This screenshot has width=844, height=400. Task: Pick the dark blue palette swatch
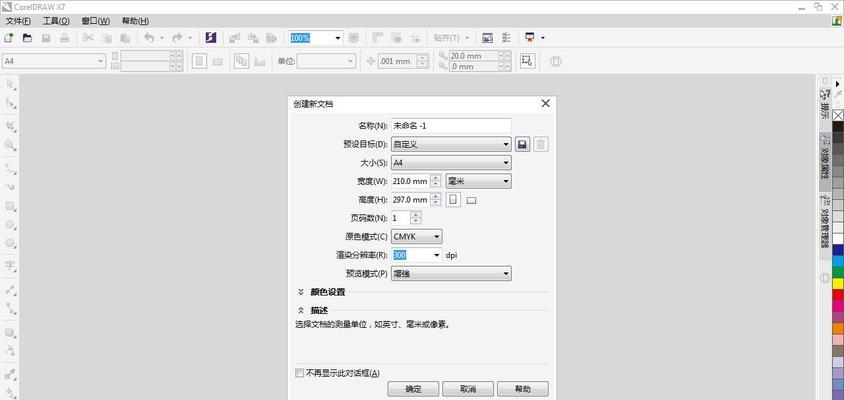tap(838, 250)
